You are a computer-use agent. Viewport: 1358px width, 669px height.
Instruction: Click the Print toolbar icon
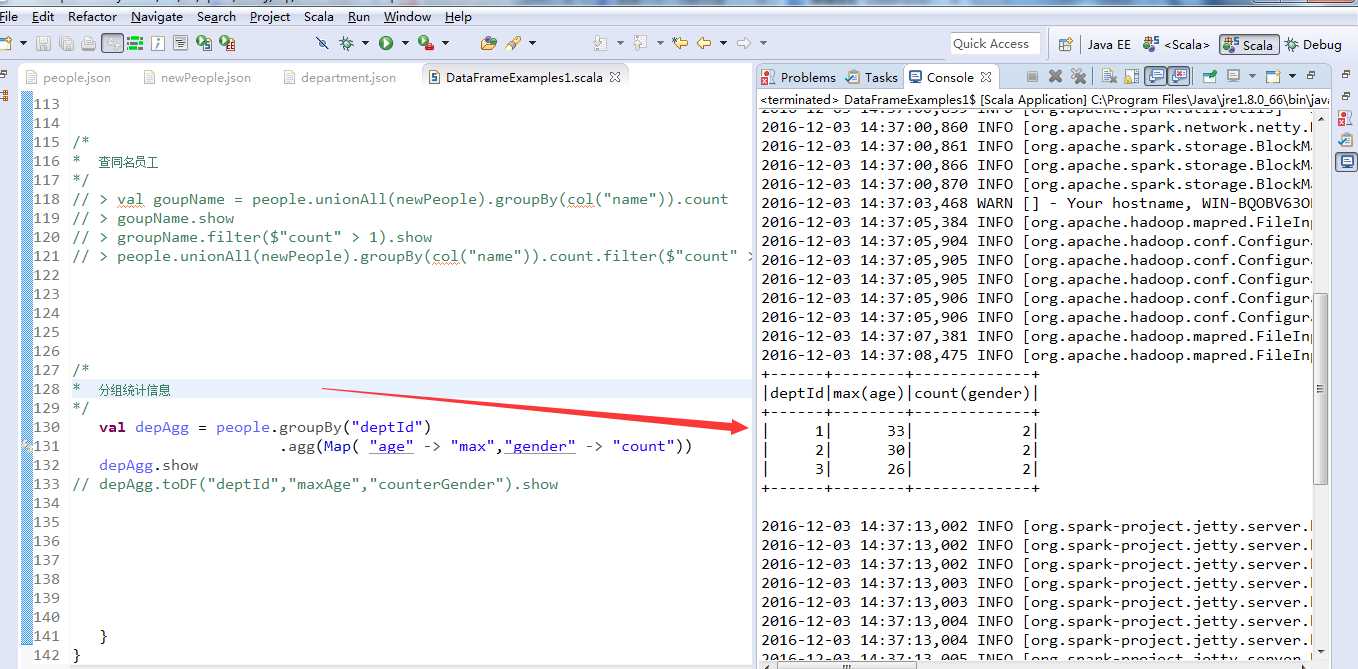pos(88,43)
